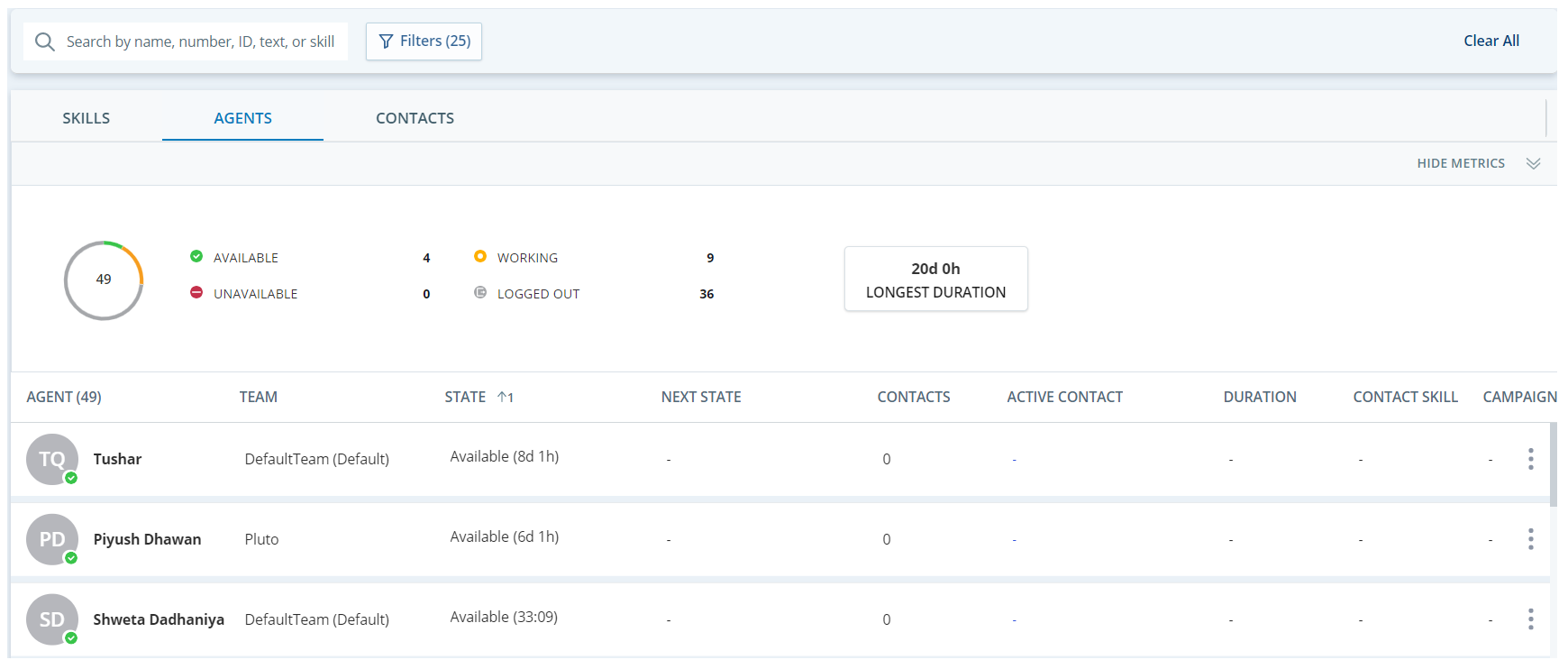Click Tushar's green availability badge

pyautogui.click(x=71, y=478)
